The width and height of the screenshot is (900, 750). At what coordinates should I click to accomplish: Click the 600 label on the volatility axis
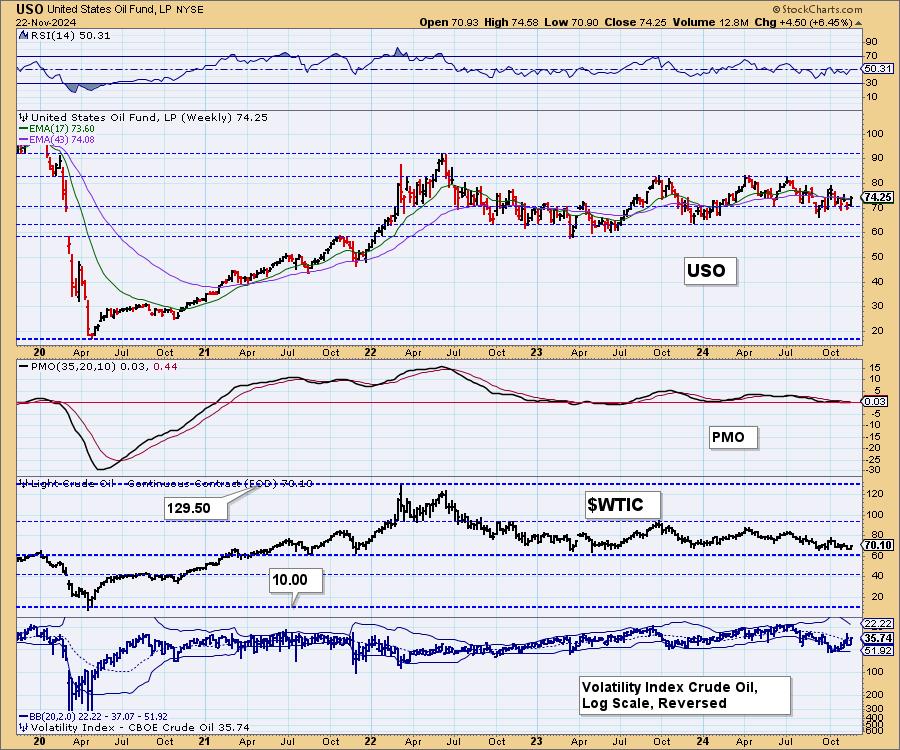click(873, 730)
